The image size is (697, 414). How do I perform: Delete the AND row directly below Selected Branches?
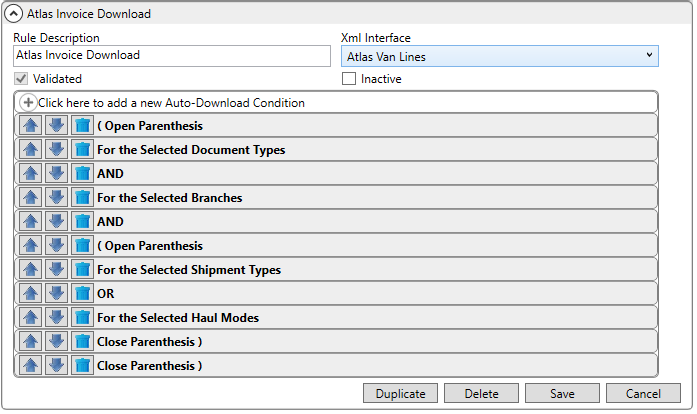coord(82,221)
